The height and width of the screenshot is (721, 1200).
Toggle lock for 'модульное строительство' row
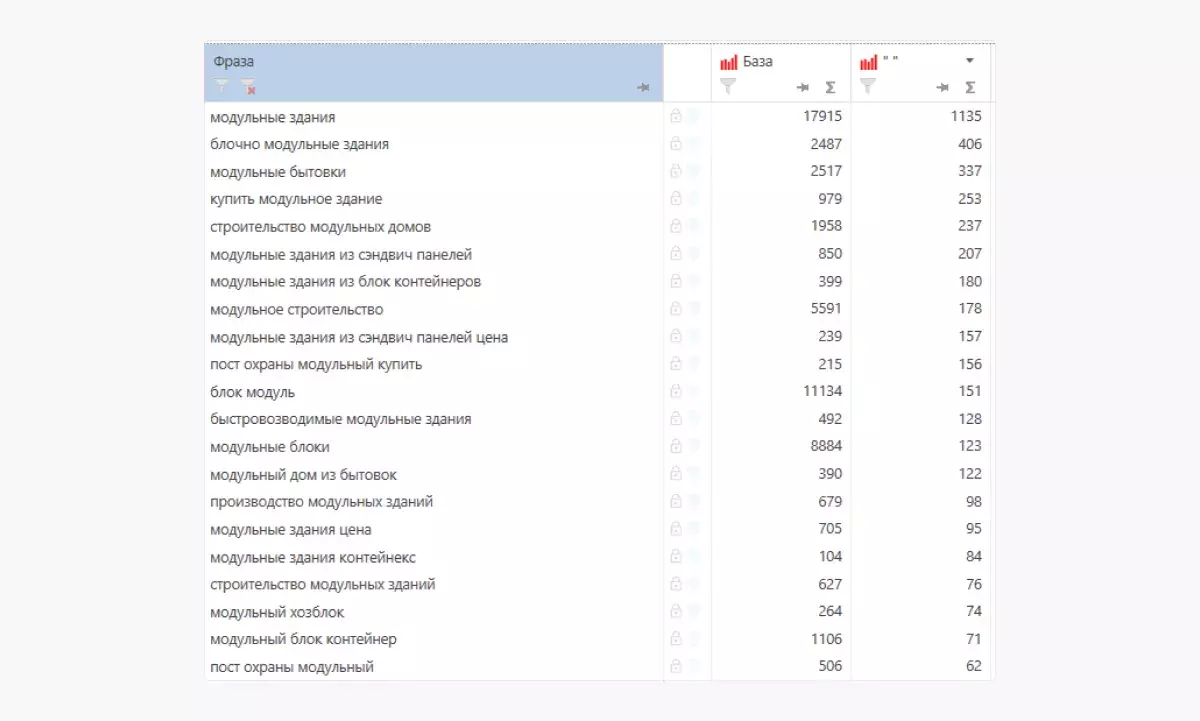pyautogui.click(x=676, y=309)
